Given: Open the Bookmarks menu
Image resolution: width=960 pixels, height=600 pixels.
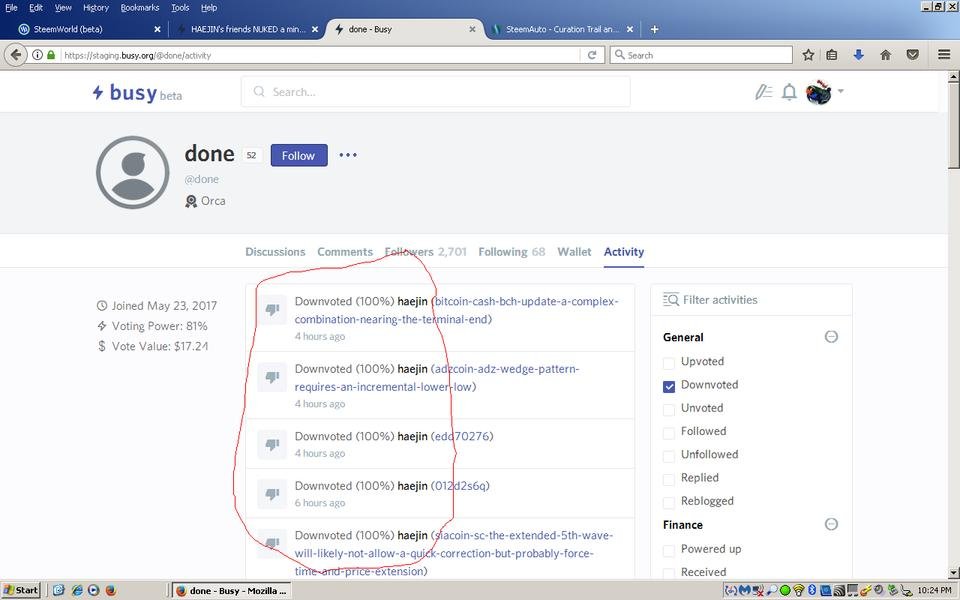Looking at the screenshot, I should click(x=140, y=7).
